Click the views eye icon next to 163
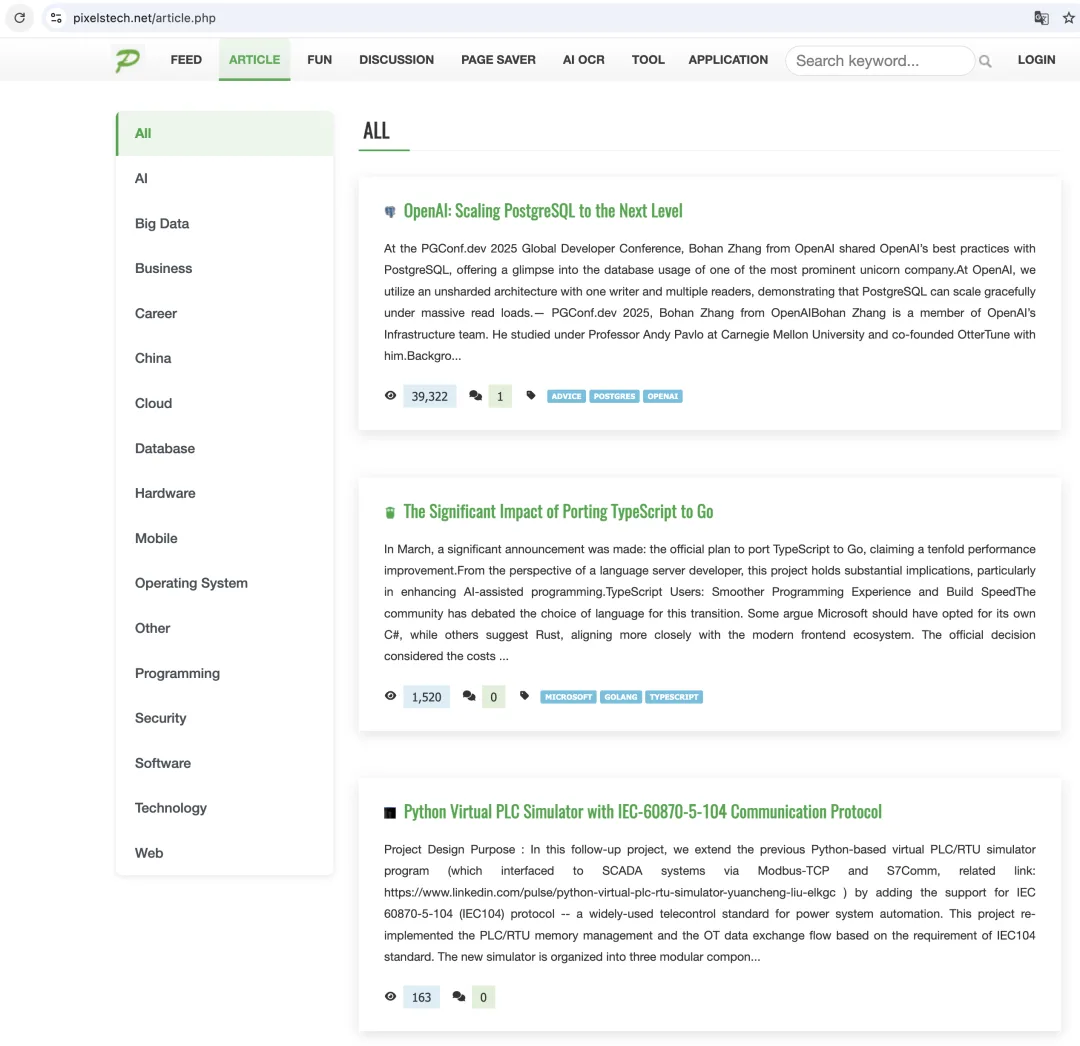This screenshot has height=1046, width=1080. click(391, 996)
